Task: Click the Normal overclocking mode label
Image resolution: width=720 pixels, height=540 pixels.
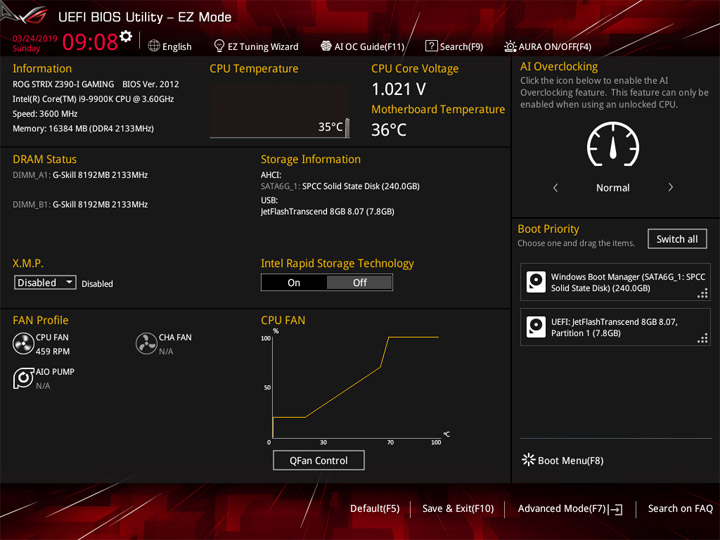Action: click(613, 188)
